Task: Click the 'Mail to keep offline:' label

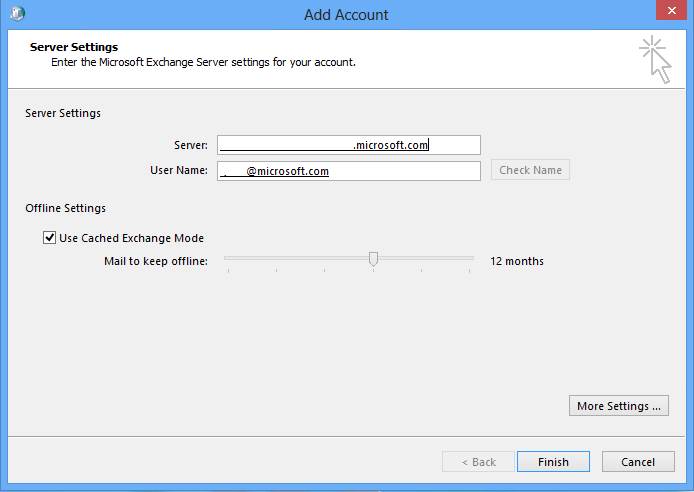Action: [156, 261]
